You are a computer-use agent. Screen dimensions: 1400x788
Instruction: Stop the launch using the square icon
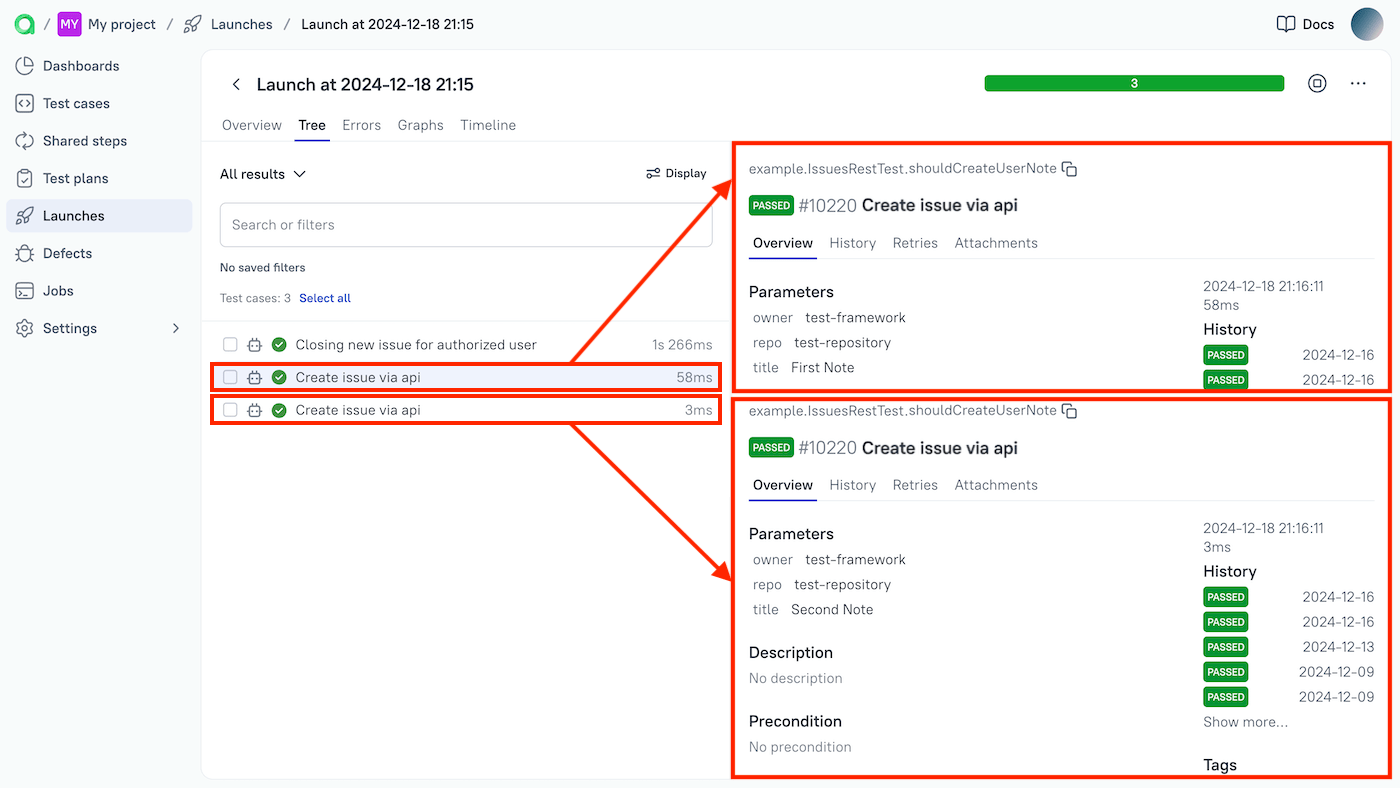pyautogui.click(x=1317, y=84)
